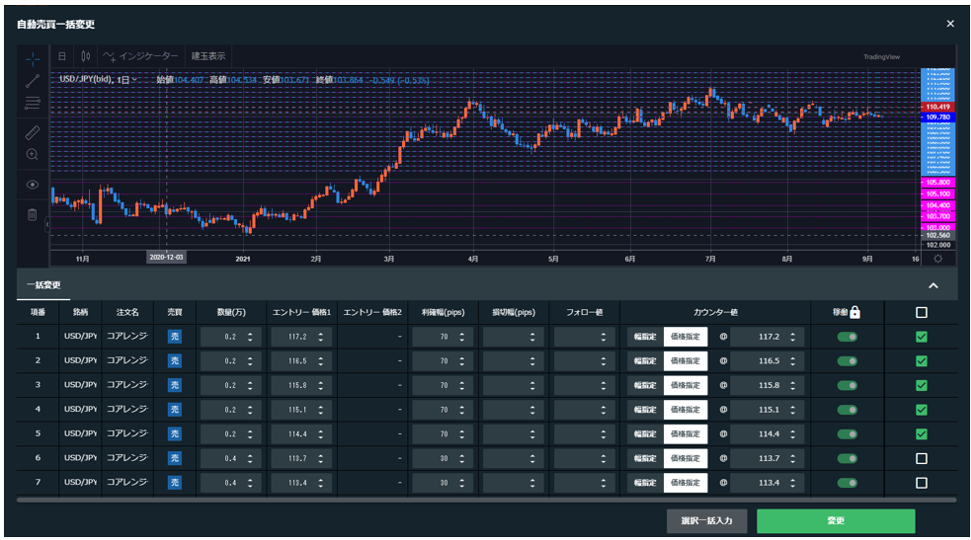This screenshot has width=971, height=540.
Task: Uncheck the checkbox for row 2
Action: (921, 361)
